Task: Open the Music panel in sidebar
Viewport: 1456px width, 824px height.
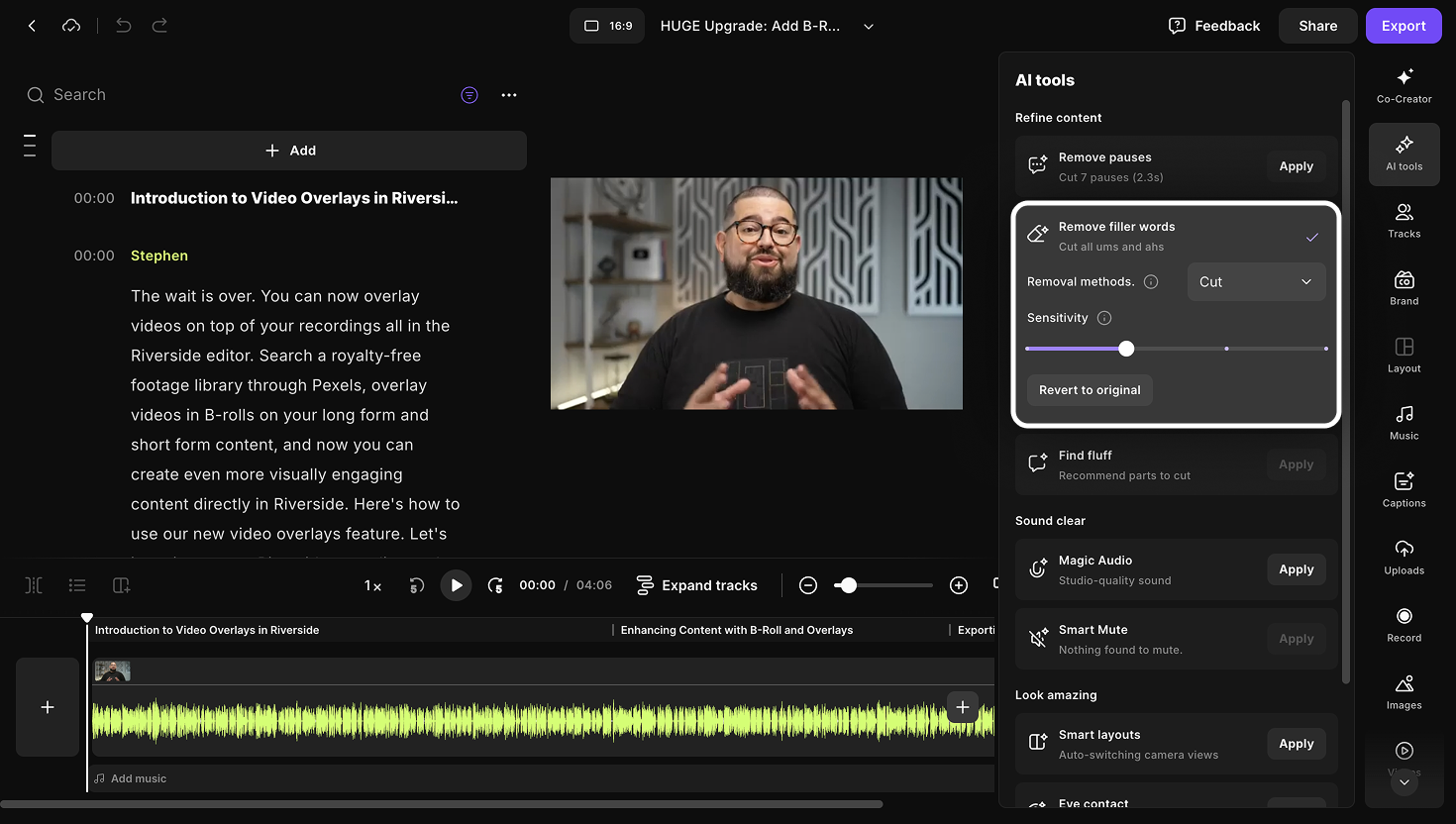Action: click(1404, 422)
